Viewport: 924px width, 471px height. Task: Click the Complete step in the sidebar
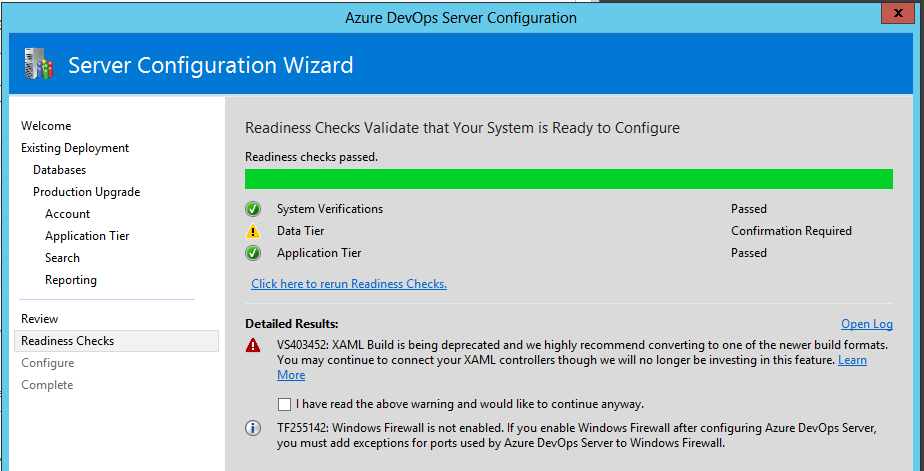47,385
